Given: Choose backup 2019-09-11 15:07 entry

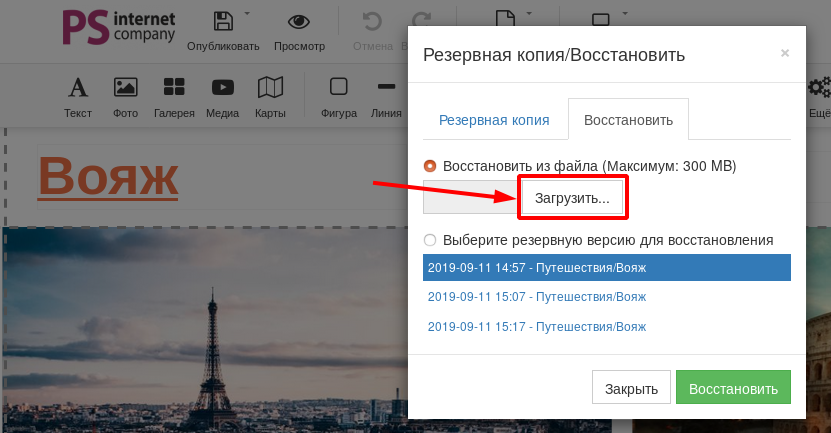Looking at the screenshot, I should [x=536, y=297].
